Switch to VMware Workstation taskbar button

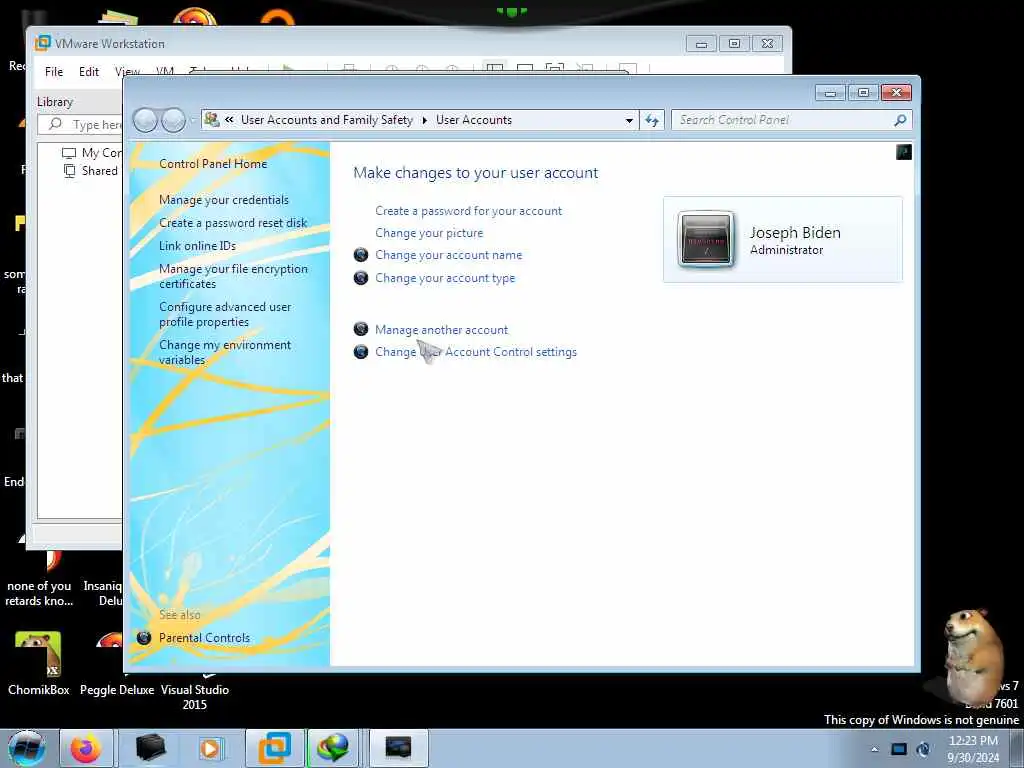pyautogui.click(x=275, y=748)
